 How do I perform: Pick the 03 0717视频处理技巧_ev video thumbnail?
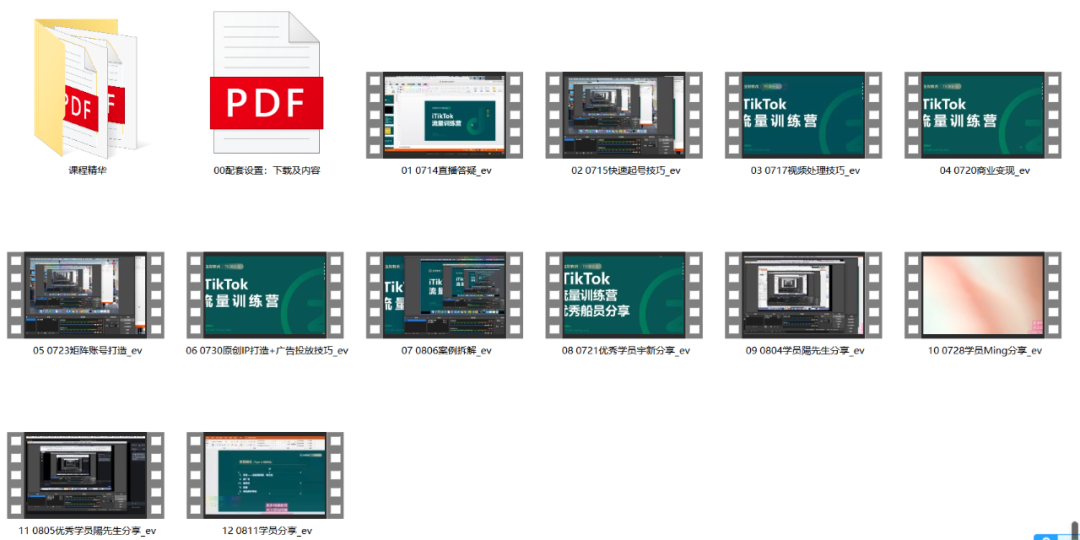[804, 114]
